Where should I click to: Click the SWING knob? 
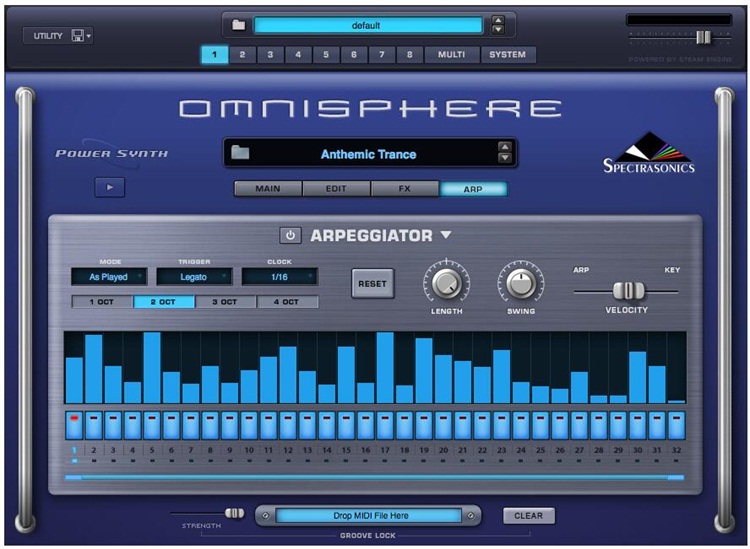click(x=521, y=283)
